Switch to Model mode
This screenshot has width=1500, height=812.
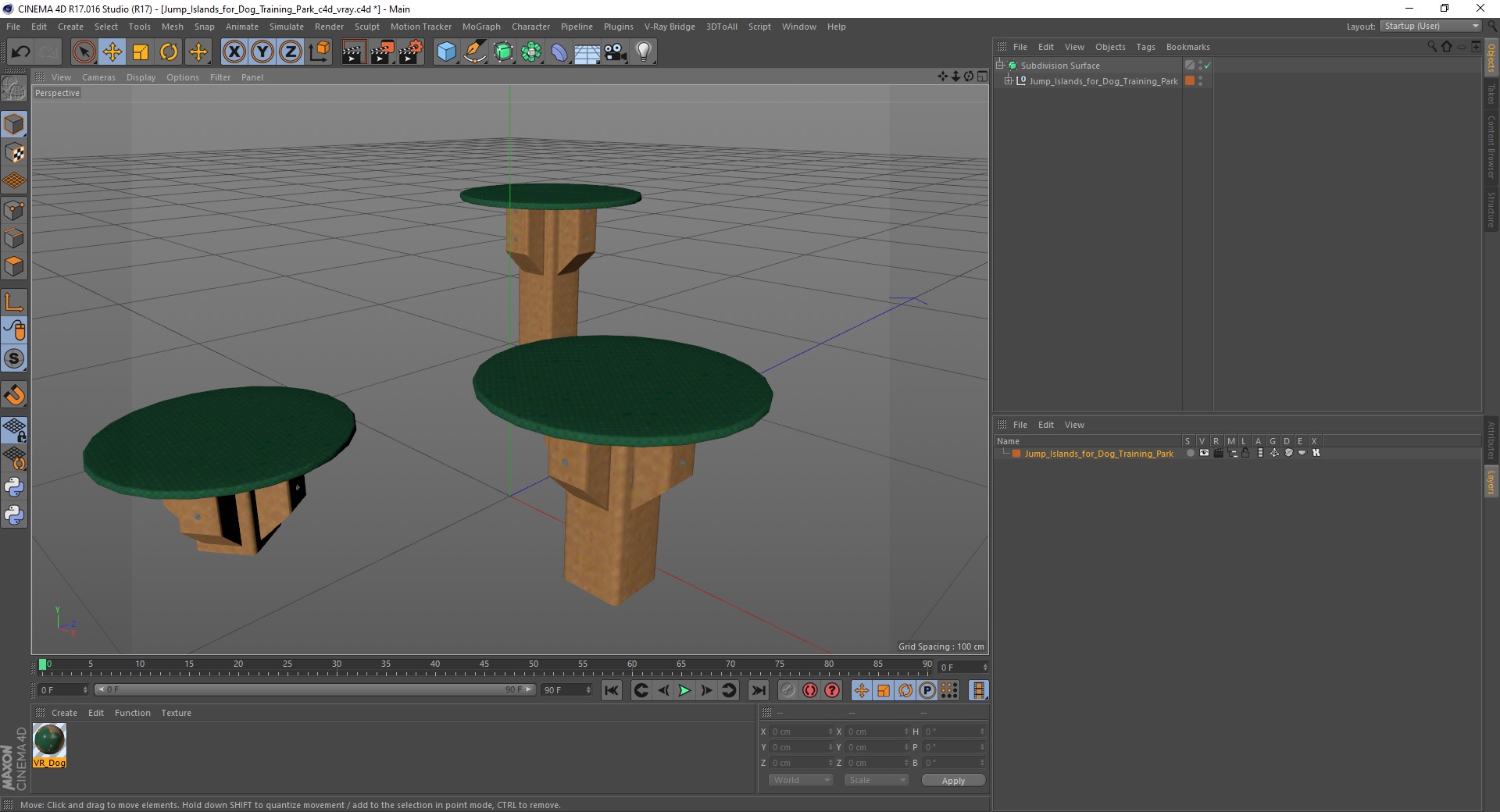pos(14,125)
